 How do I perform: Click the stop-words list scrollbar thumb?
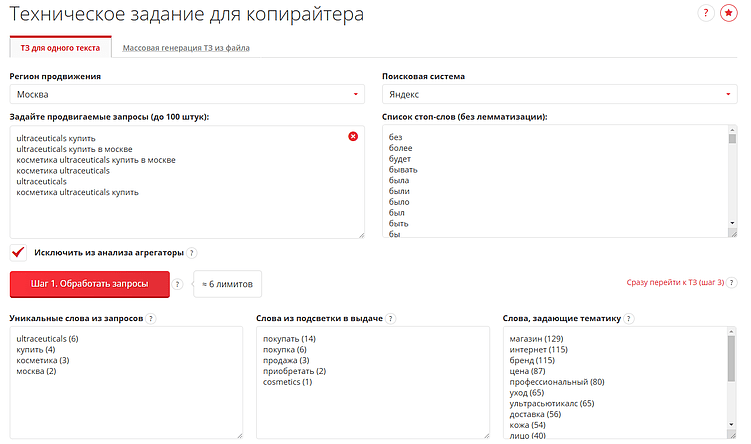732,138
